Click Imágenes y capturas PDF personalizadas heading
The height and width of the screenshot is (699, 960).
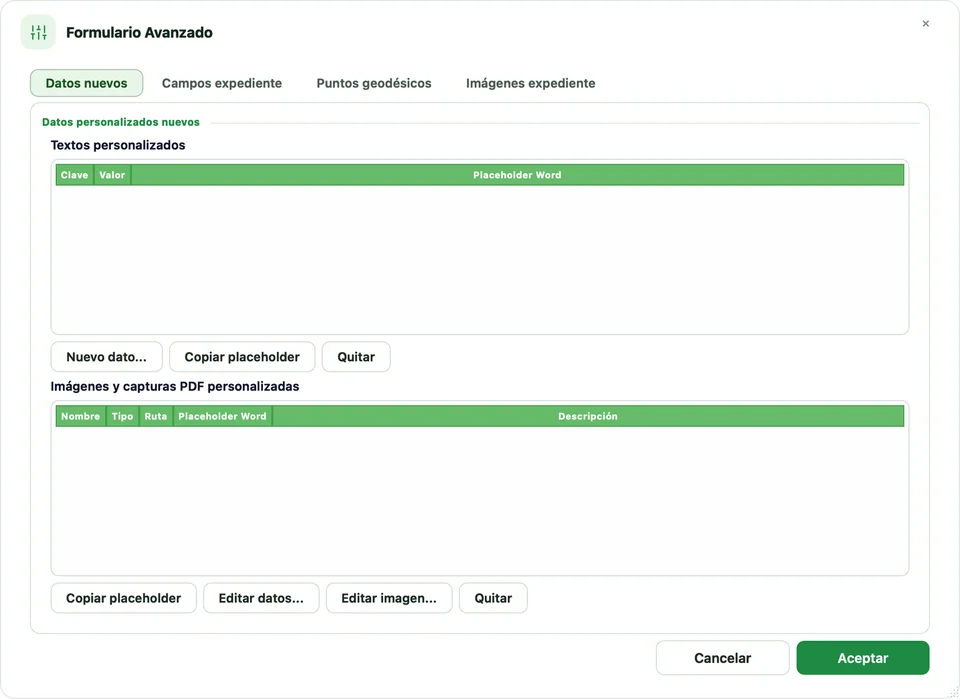tap(174, 386)
